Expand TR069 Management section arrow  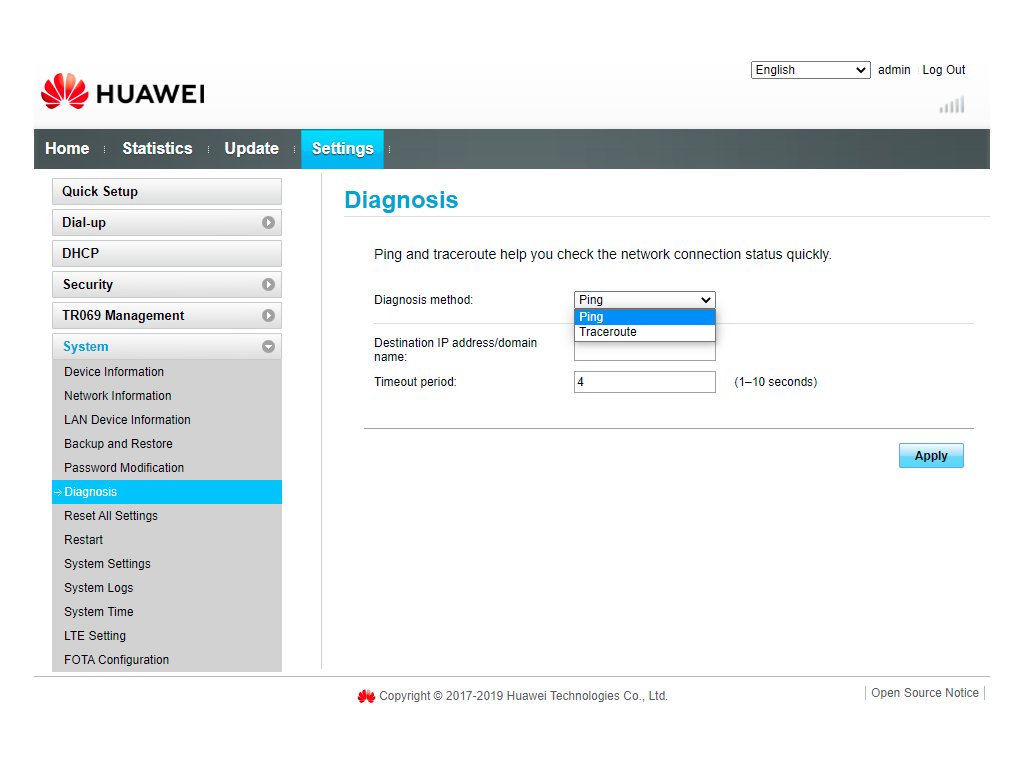point(268,316)
